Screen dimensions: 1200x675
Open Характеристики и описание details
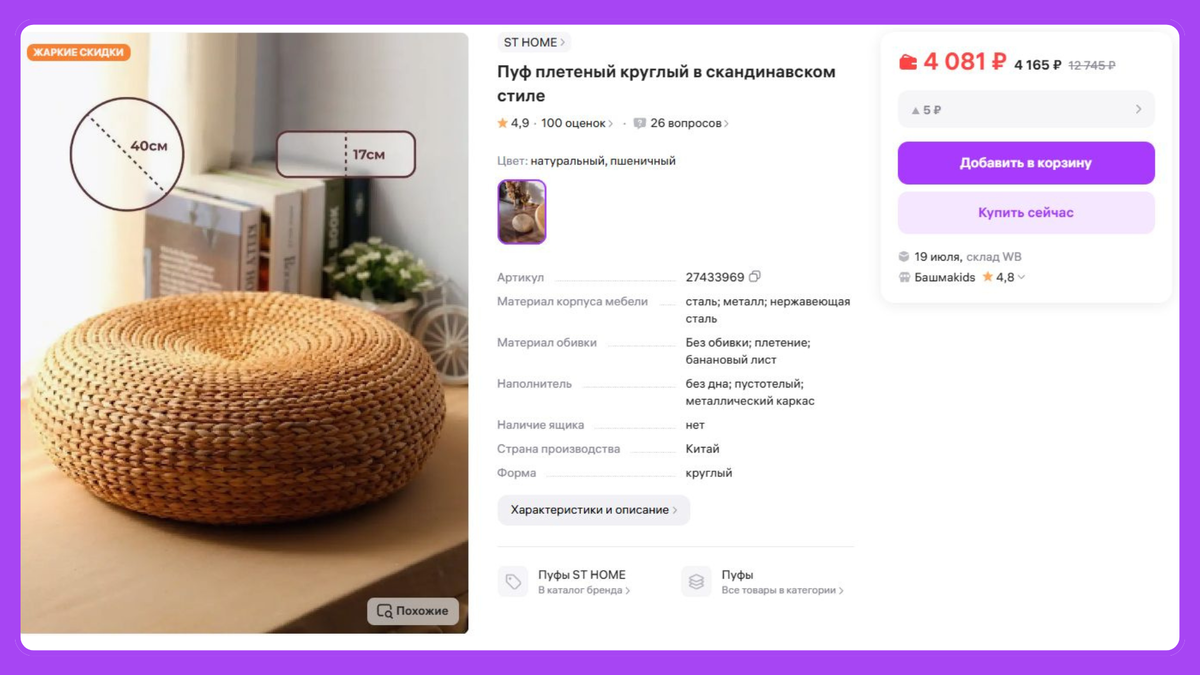tap(594, 510)
